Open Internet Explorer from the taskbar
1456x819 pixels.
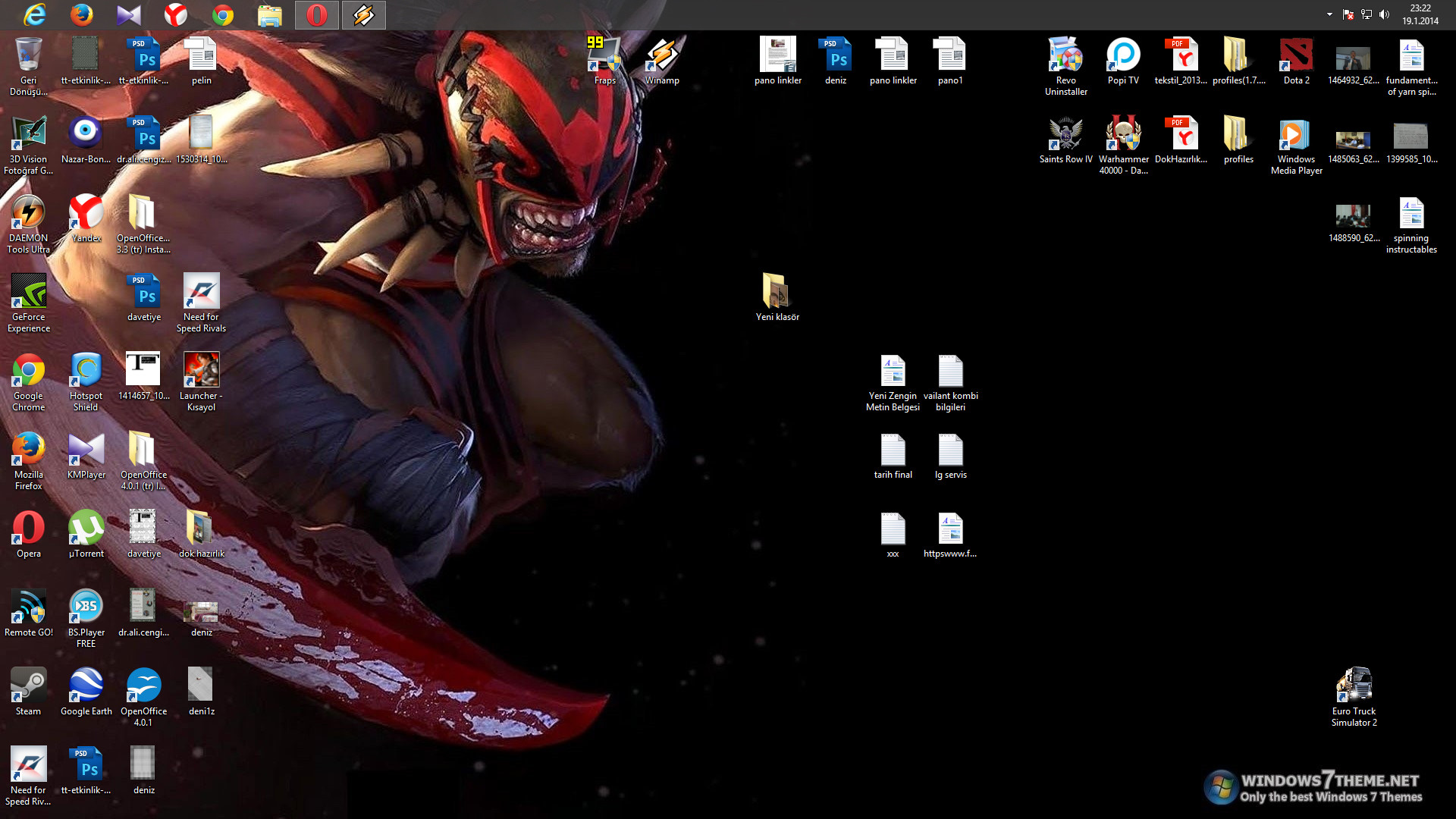coord(35,14)
